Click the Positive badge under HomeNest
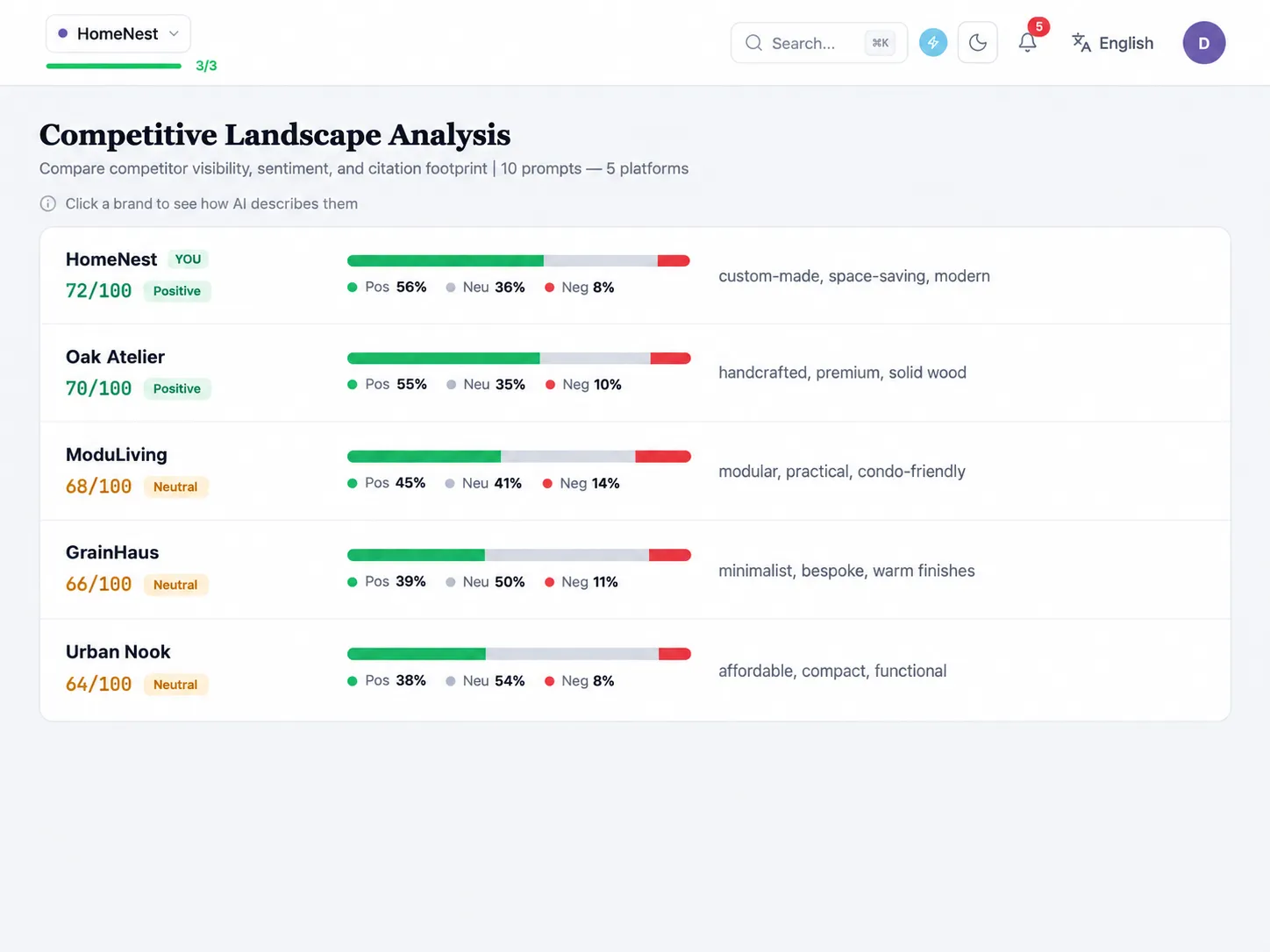The height and width of the screenshot is (952, 1270). pyautogui.click(x=177, y=291)
